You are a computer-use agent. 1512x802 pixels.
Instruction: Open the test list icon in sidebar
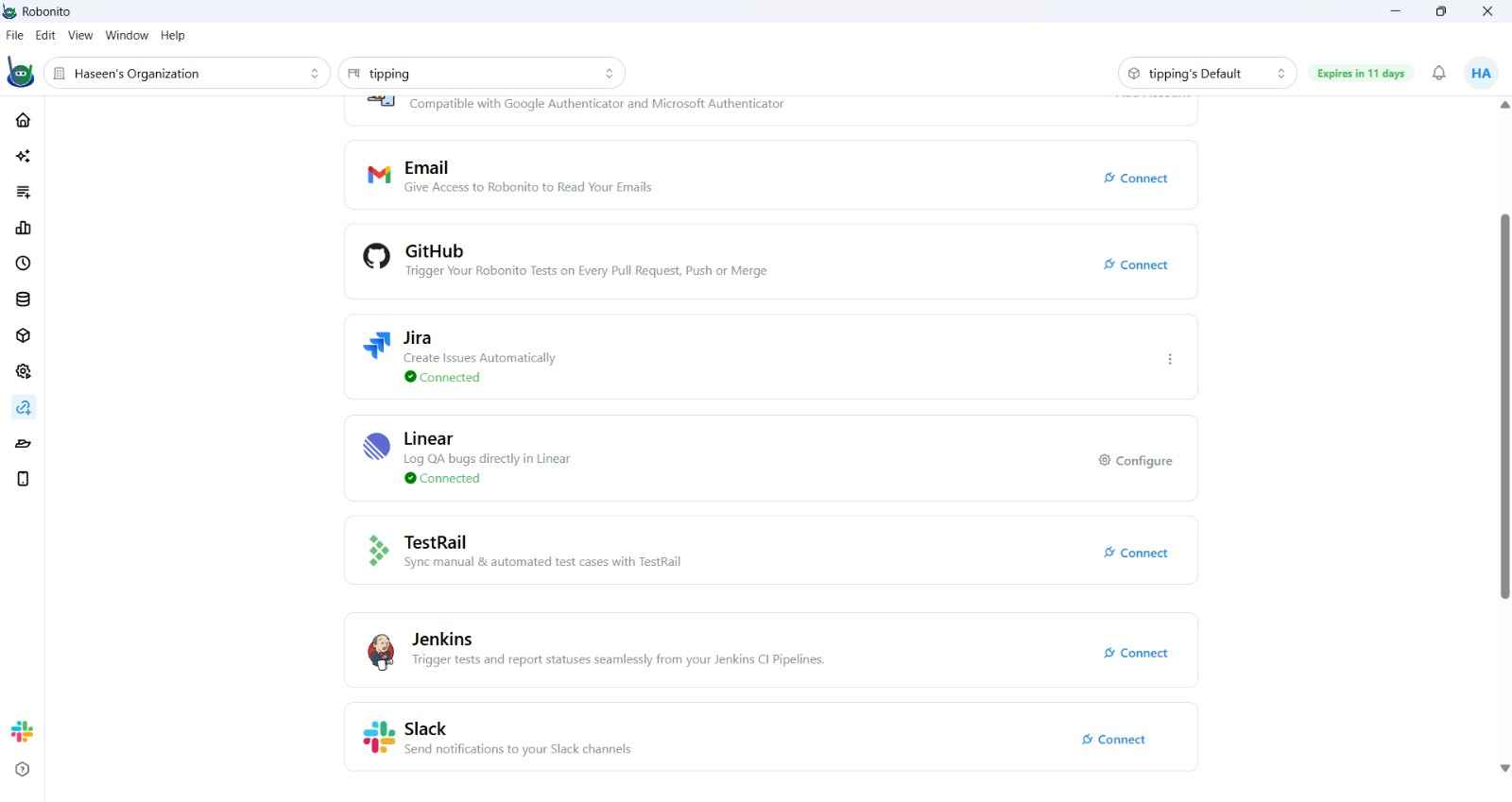[x=23, y=192]
